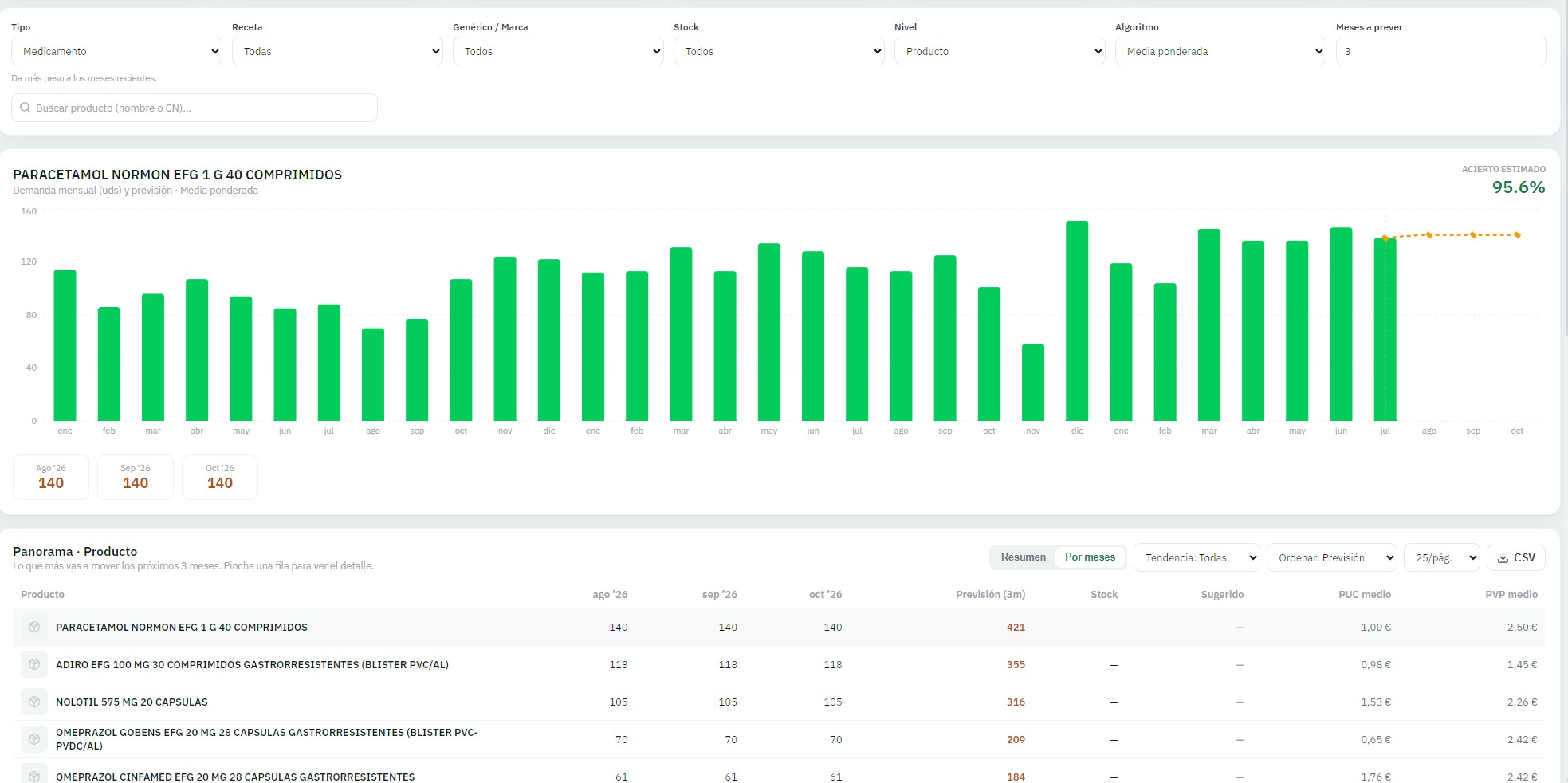Screen dimensions: 1568x783
Task: Click the Sugerido column header
Action: (1222, 595)
